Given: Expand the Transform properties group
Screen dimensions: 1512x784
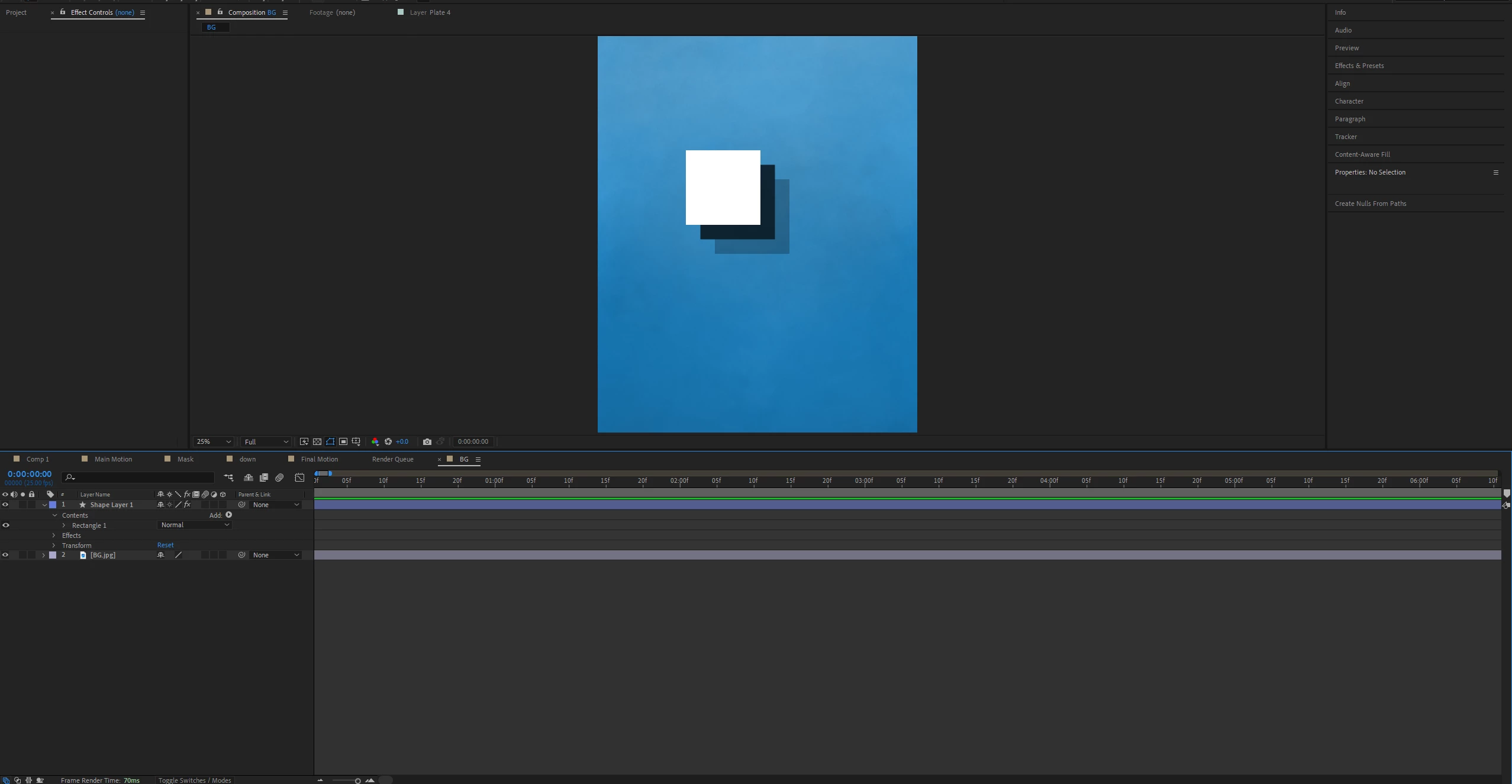Looking at the screenshot, I should pos(54,546).
